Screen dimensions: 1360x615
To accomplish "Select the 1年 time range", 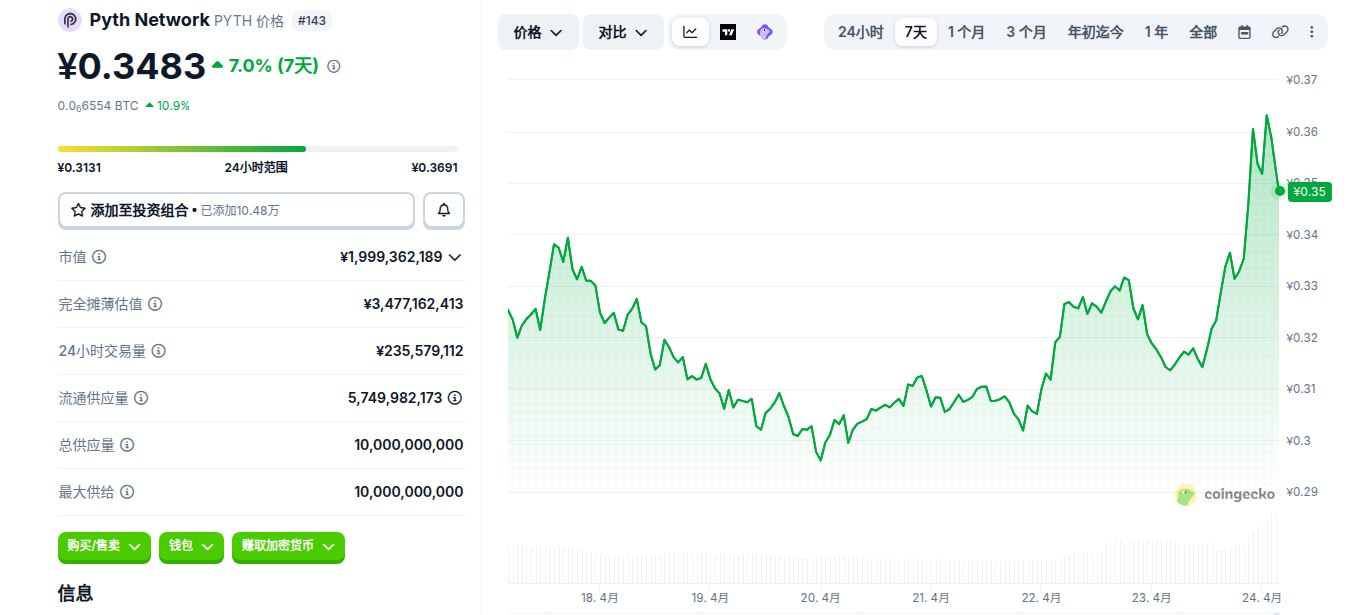I will [x=1156, y=32].
